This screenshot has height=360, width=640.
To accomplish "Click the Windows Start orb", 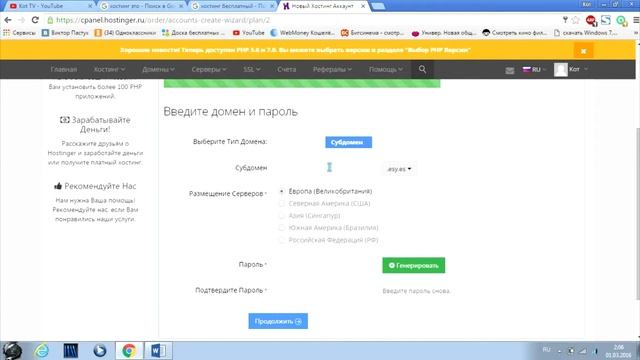I will click(x=12, y=351).
